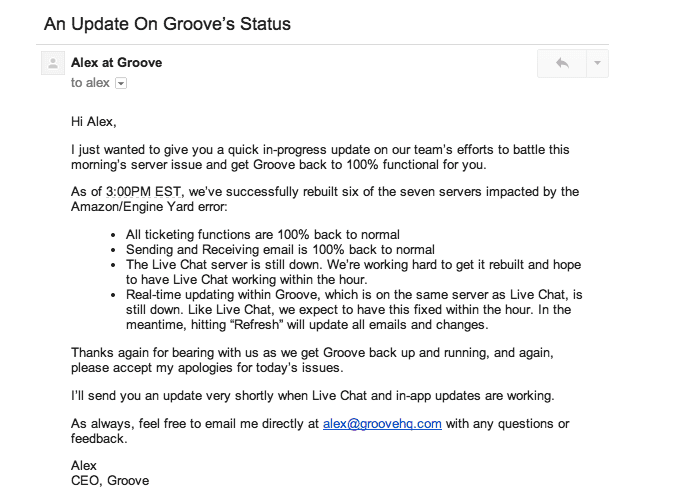Click the "to alex" recipient text
This screenshot has width=690, height=500.
click(90, 83)
